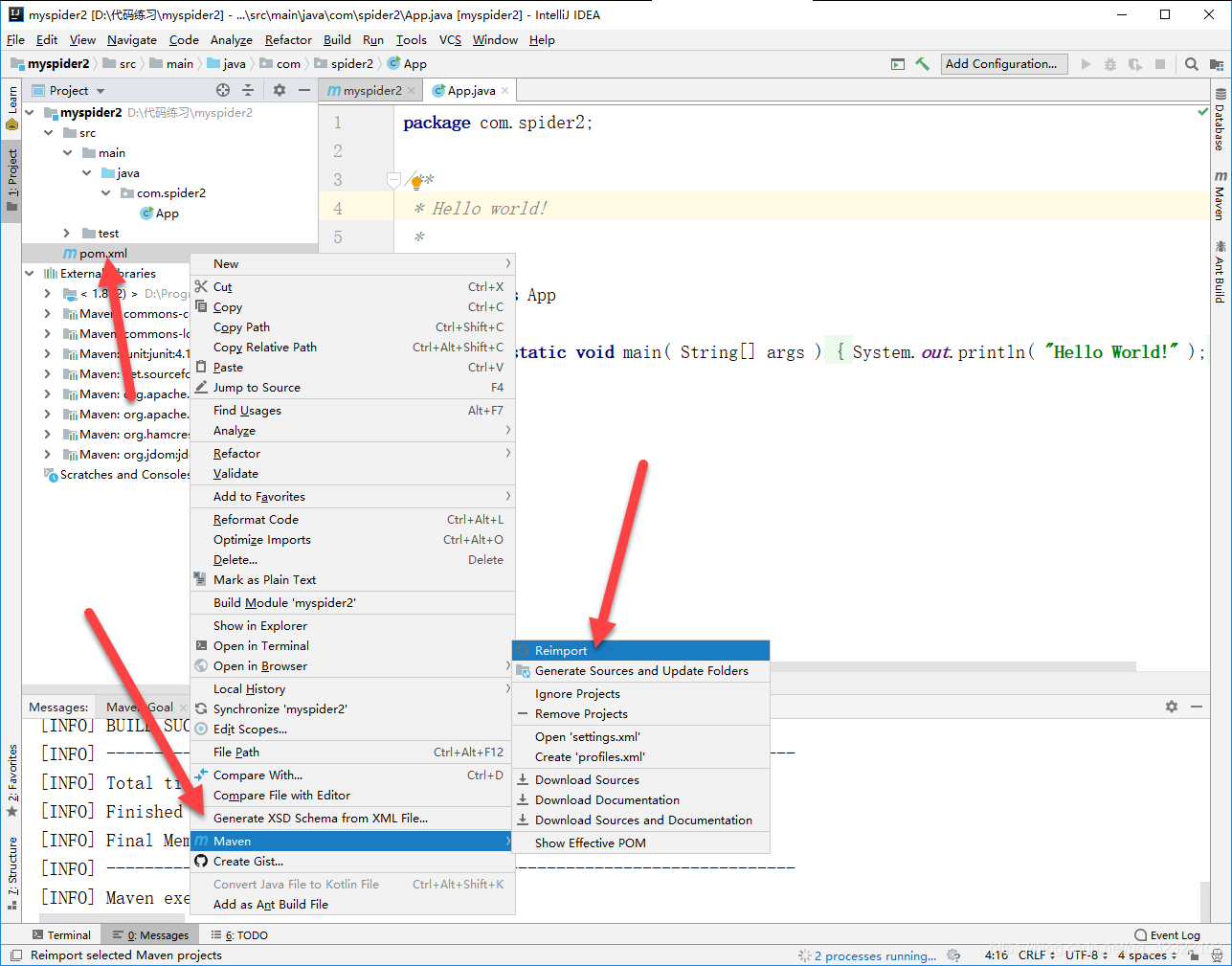Viewport: 1232px width, 966px height.
Task: Click Collapse All icon in Project panel
Action: pyautogui.click(x=248, y=90)
